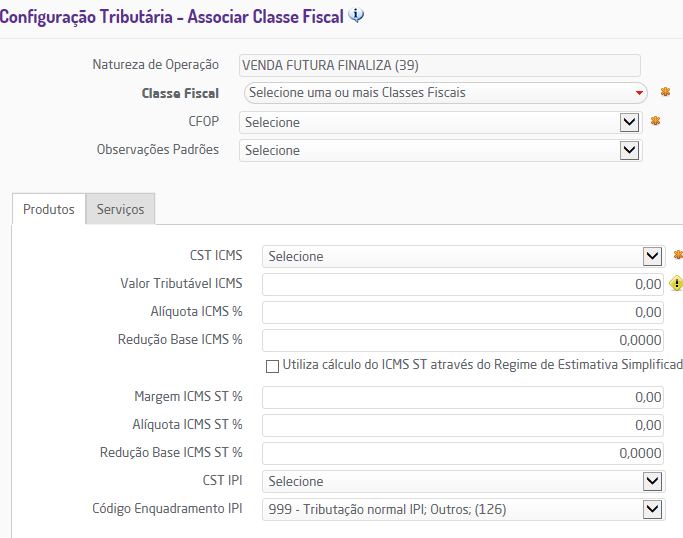683x538 pixels.
Task: Select the Produtos tab
Action: tap(49, 209)
